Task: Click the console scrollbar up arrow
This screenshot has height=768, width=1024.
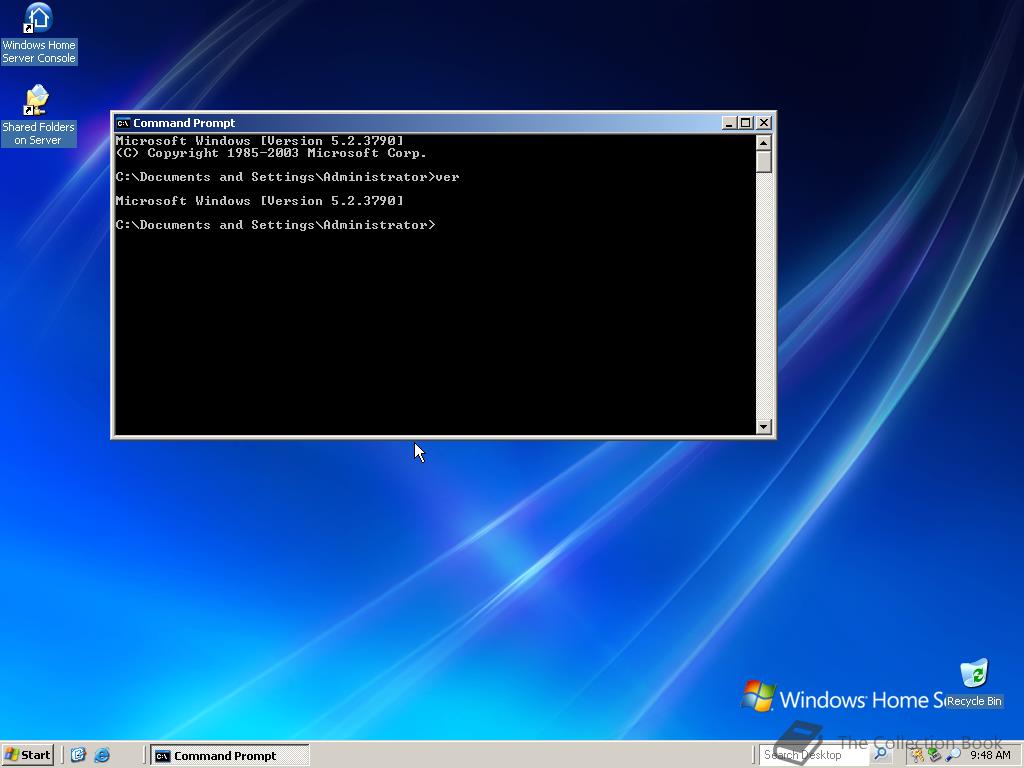Action: [763, 142]
